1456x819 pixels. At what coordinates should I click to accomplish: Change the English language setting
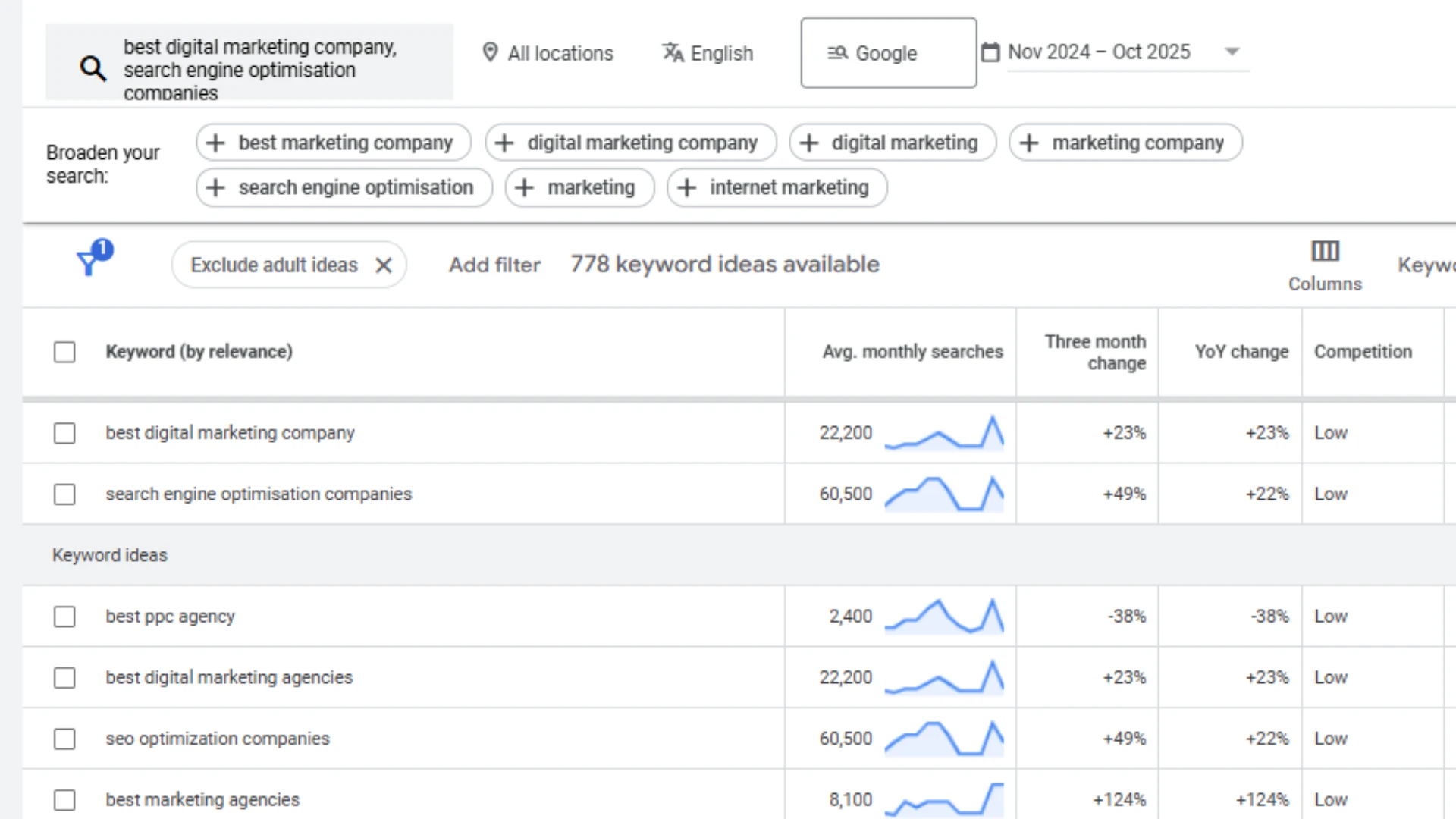708,53
